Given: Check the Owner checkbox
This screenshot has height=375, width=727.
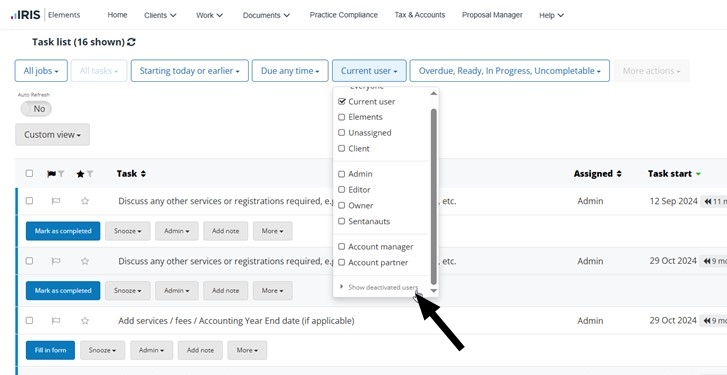Looking at the screenshot, I should [x=342, y=205].
